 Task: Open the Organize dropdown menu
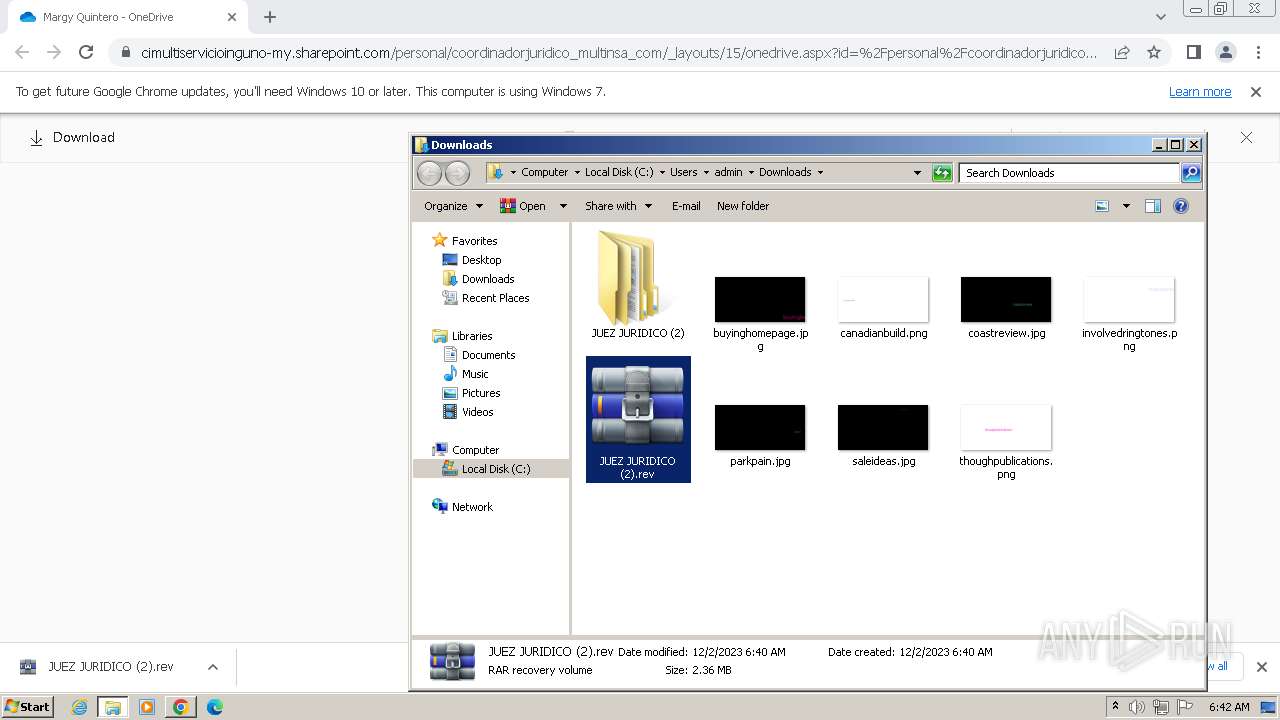point(453,206)
